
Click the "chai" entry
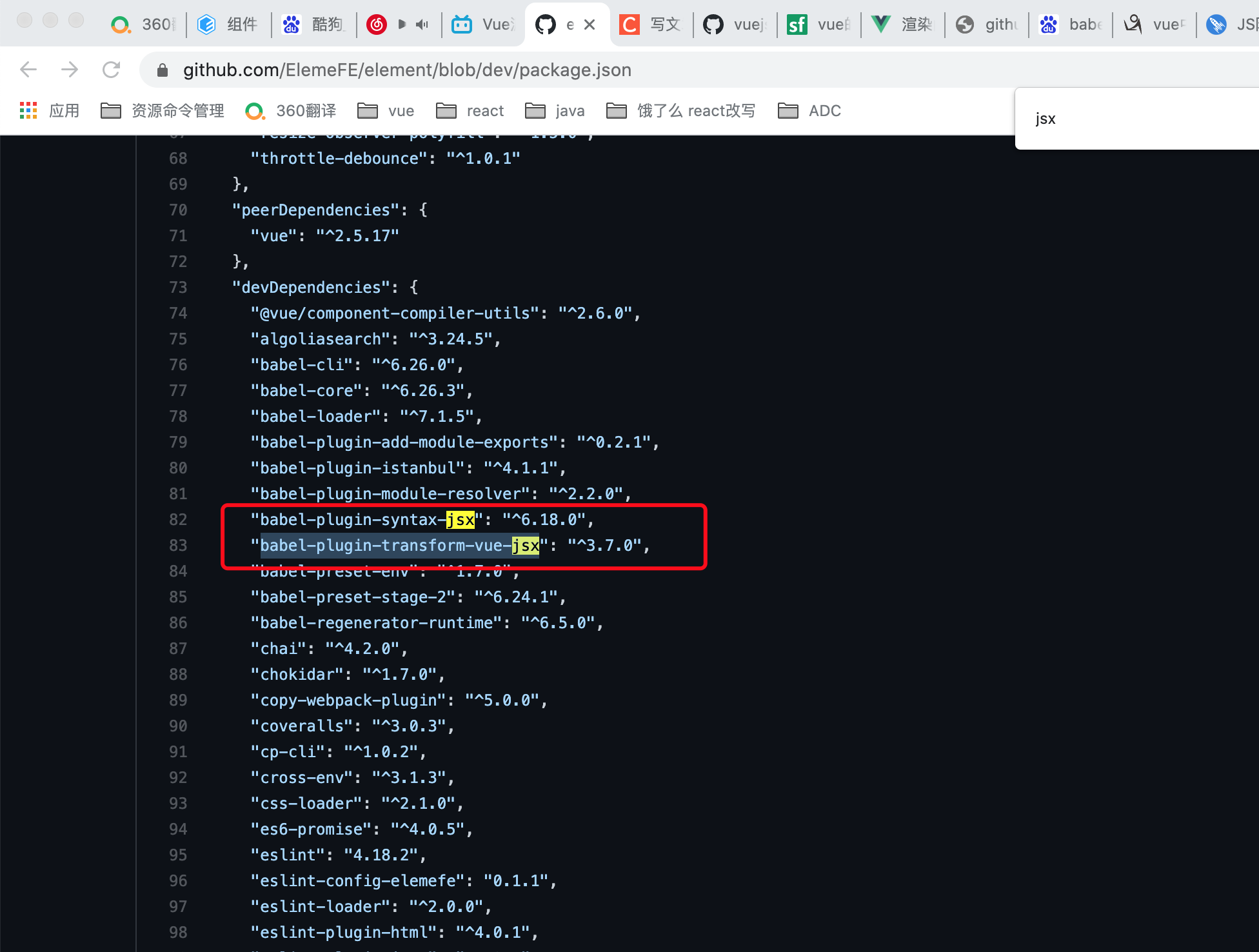329,649
